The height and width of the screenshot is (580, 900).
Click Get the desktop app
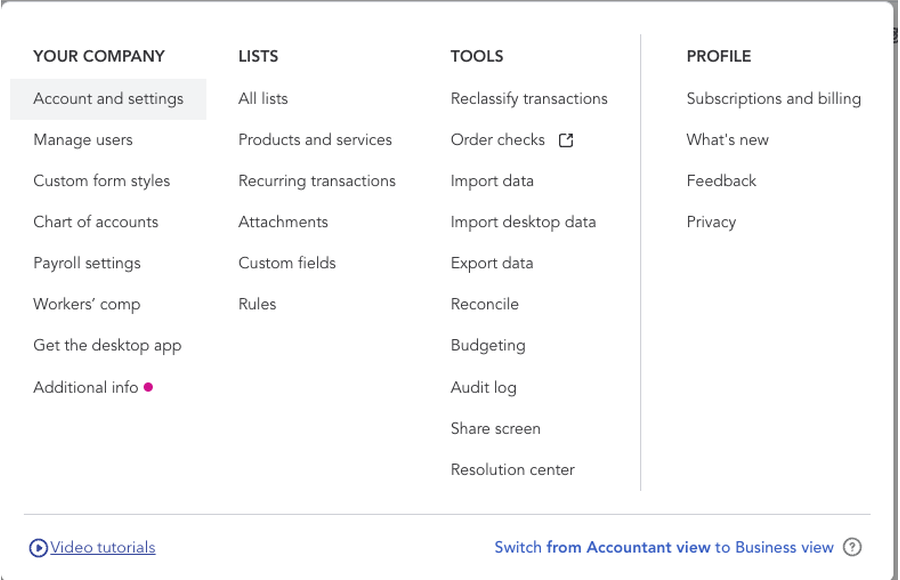(x=107, y=345)
